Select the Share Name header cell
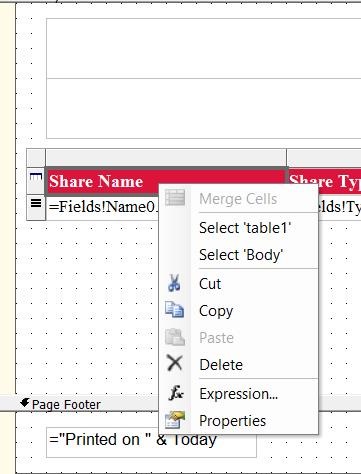This screenshot has height=474, width=361. [x=166, y=181]
